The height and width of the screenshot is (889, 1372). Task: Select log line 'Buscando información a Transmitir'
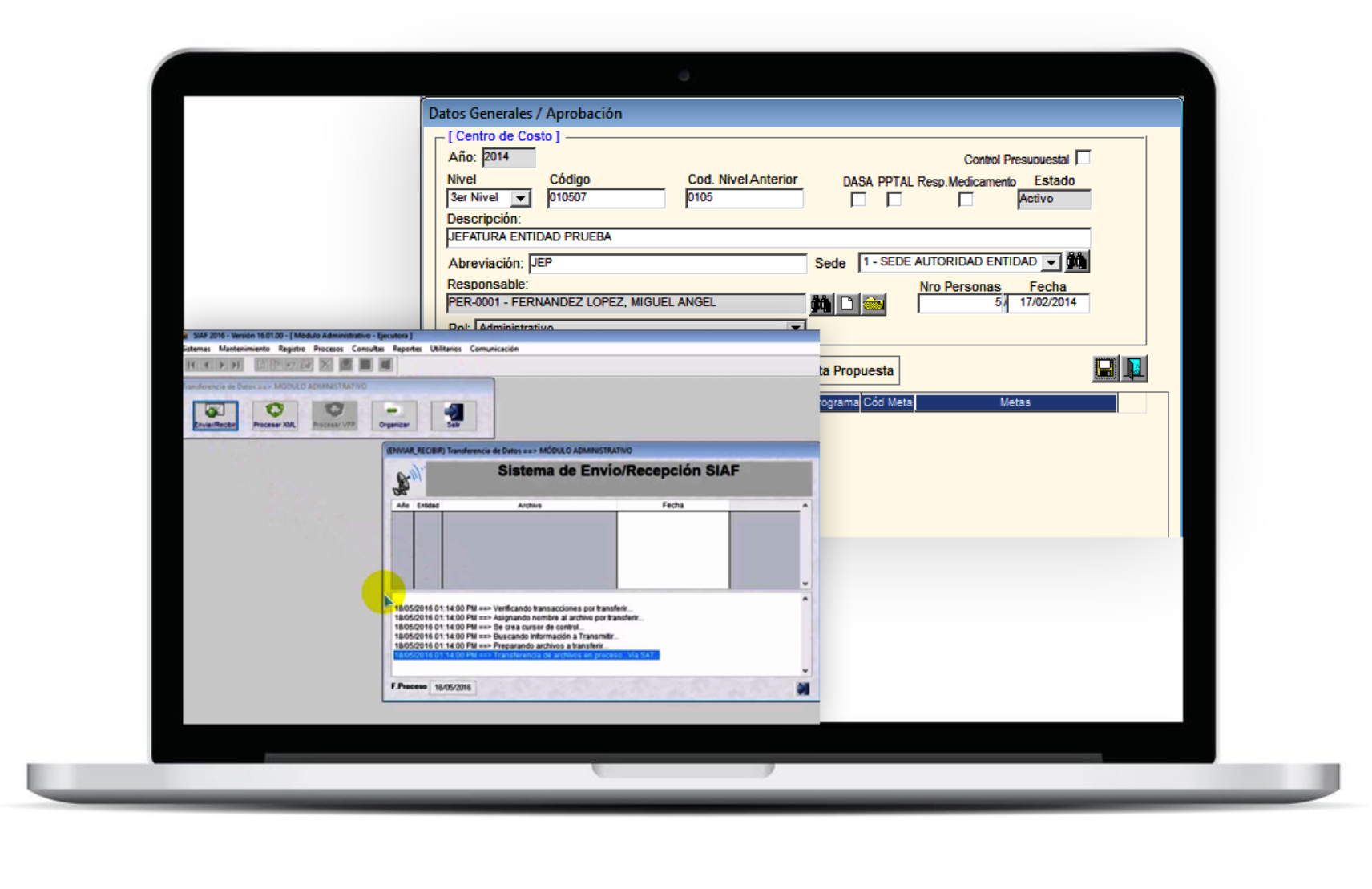(x=506, y=636)
